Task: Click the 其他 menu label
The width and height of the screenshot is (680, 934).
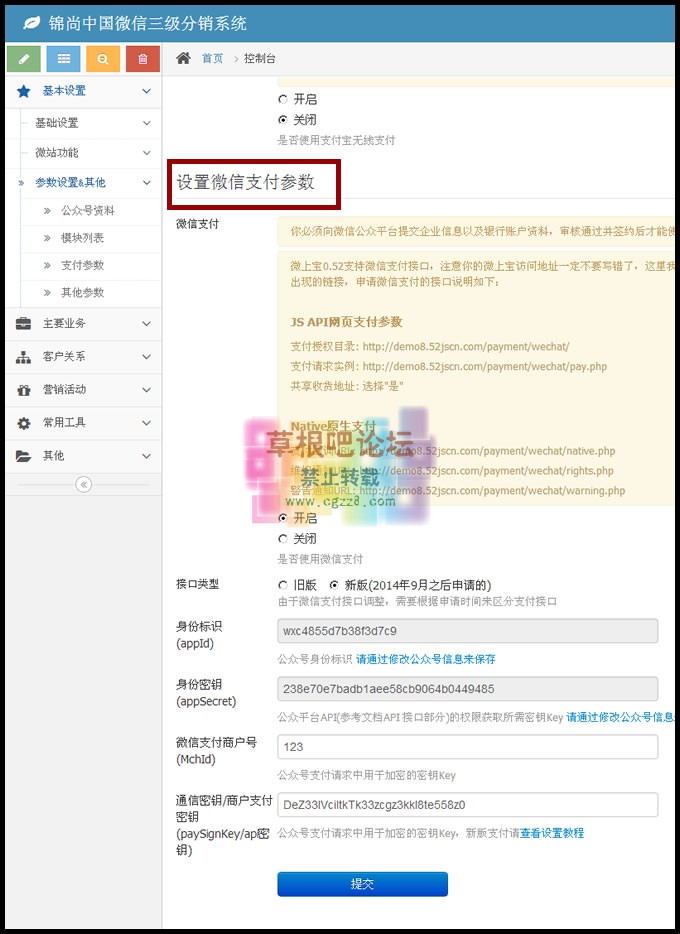Action: 54,456
